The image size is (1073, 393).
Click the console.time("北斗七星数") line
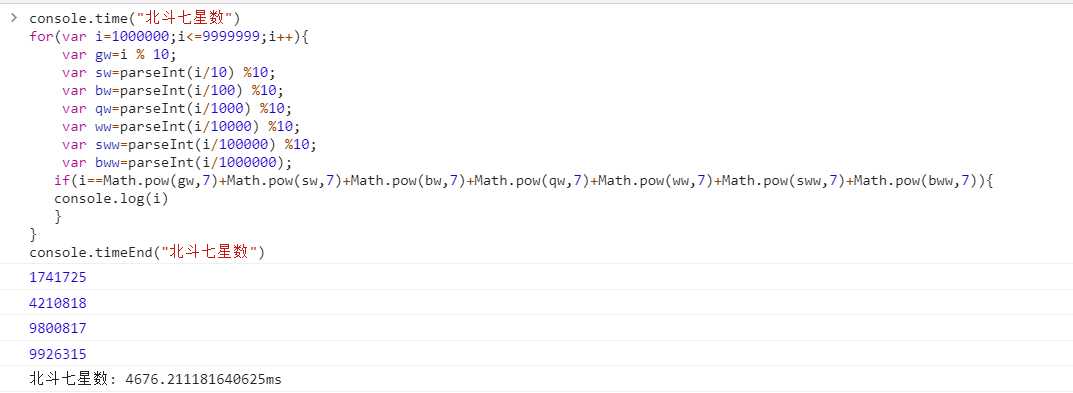point(135,18)
